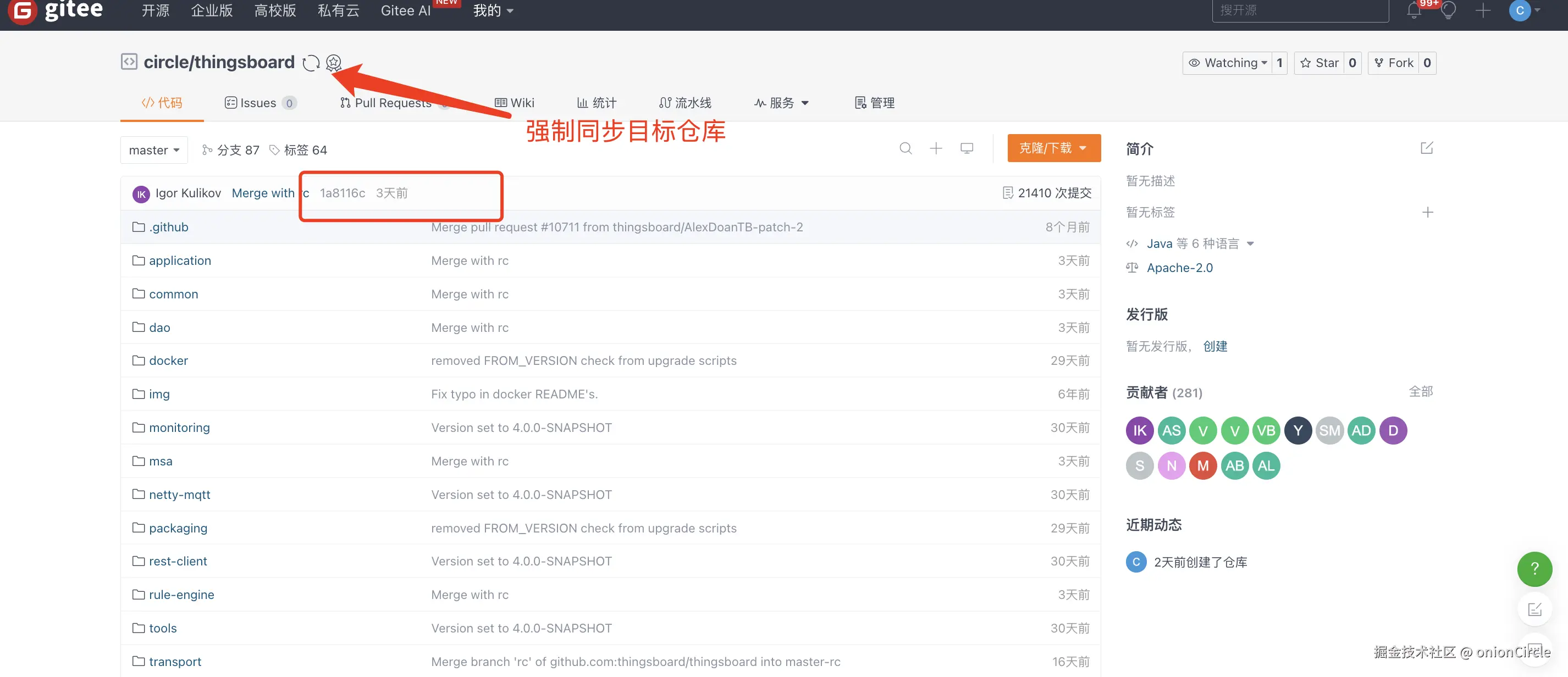
Task: Open the Wiki tab
Action: [515, 103]
